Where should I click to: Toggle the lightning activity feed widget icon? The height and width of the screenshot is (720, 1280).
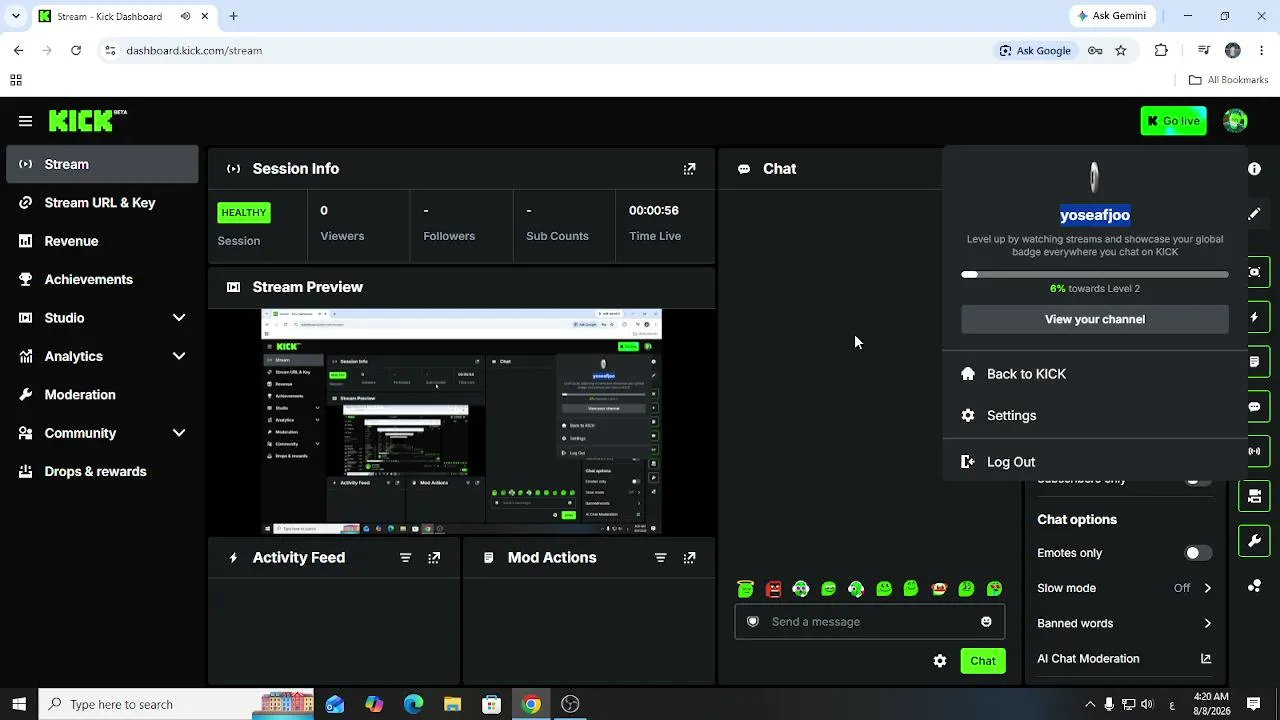click(1254, 317)
